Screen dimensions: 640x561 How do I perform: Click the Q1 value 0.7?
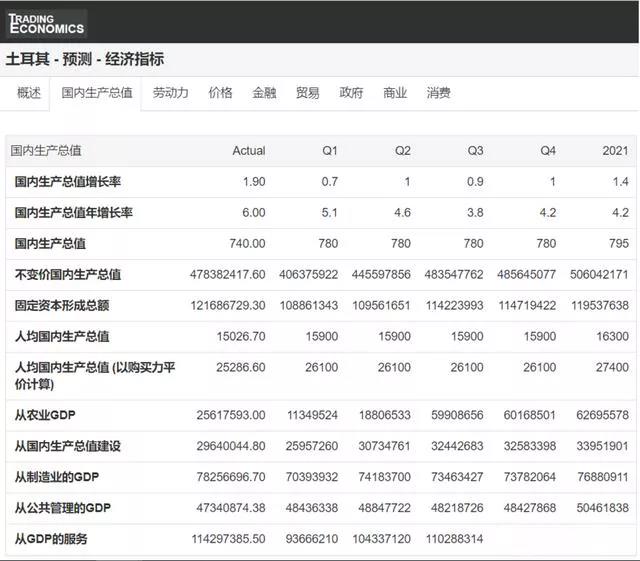330,181
